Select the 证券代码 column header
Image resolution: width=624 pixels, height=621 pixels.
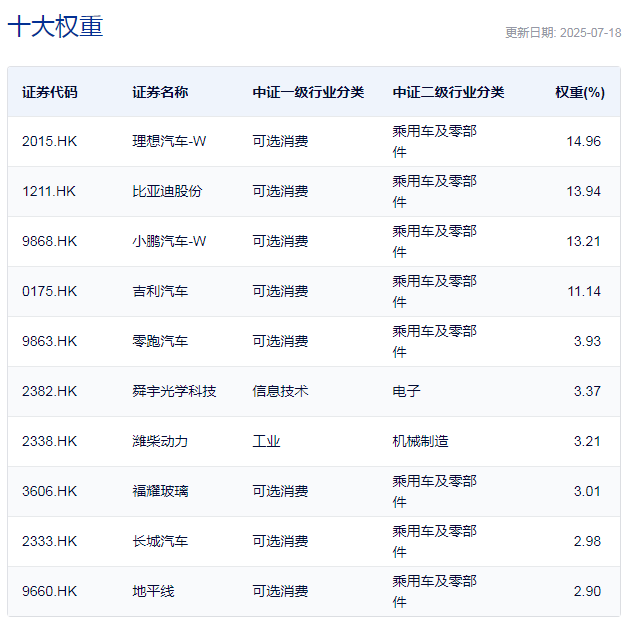pyautogui.click(x=50, y=92)
